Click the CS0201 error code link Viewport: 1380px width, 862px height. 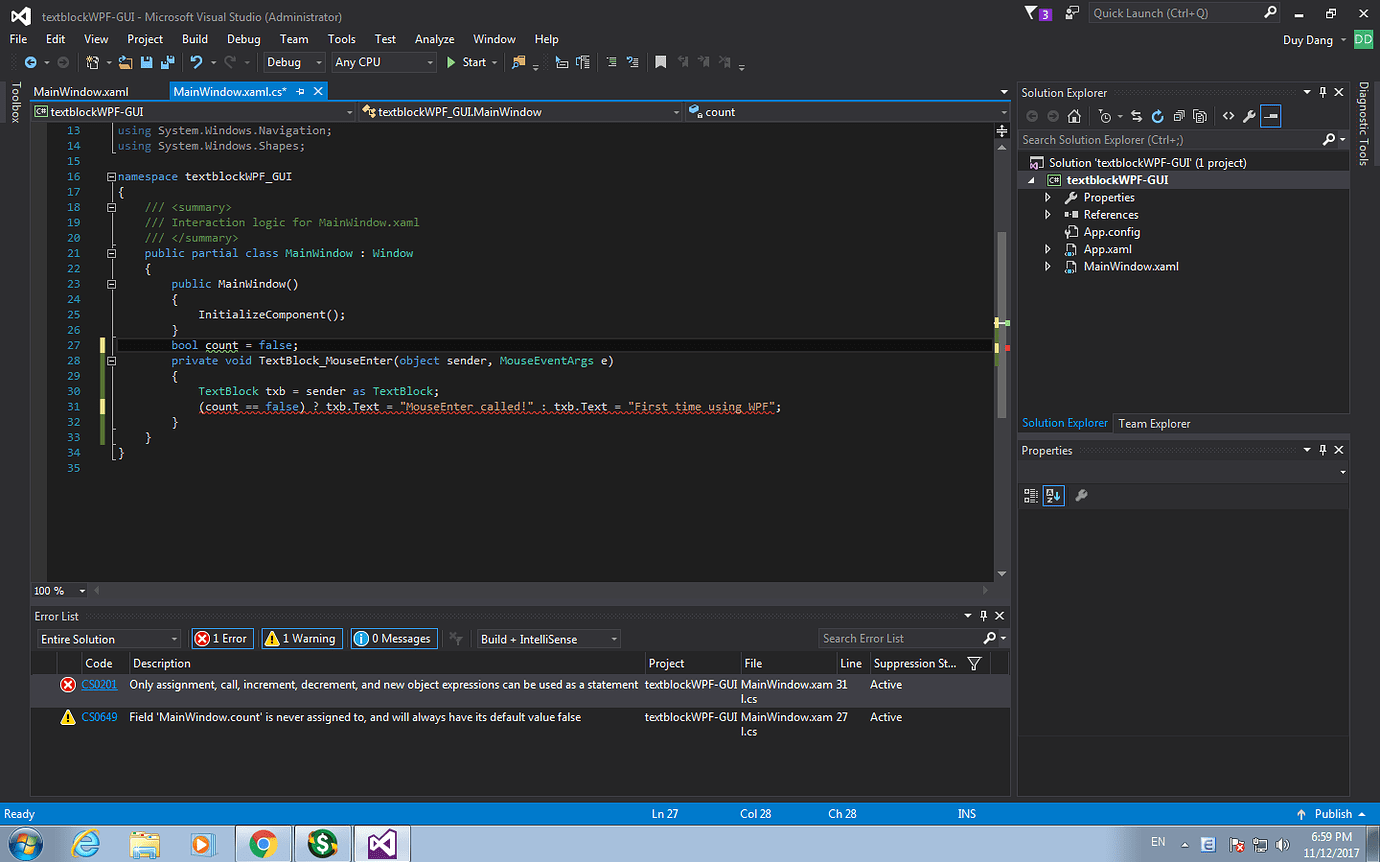[99, 685]
